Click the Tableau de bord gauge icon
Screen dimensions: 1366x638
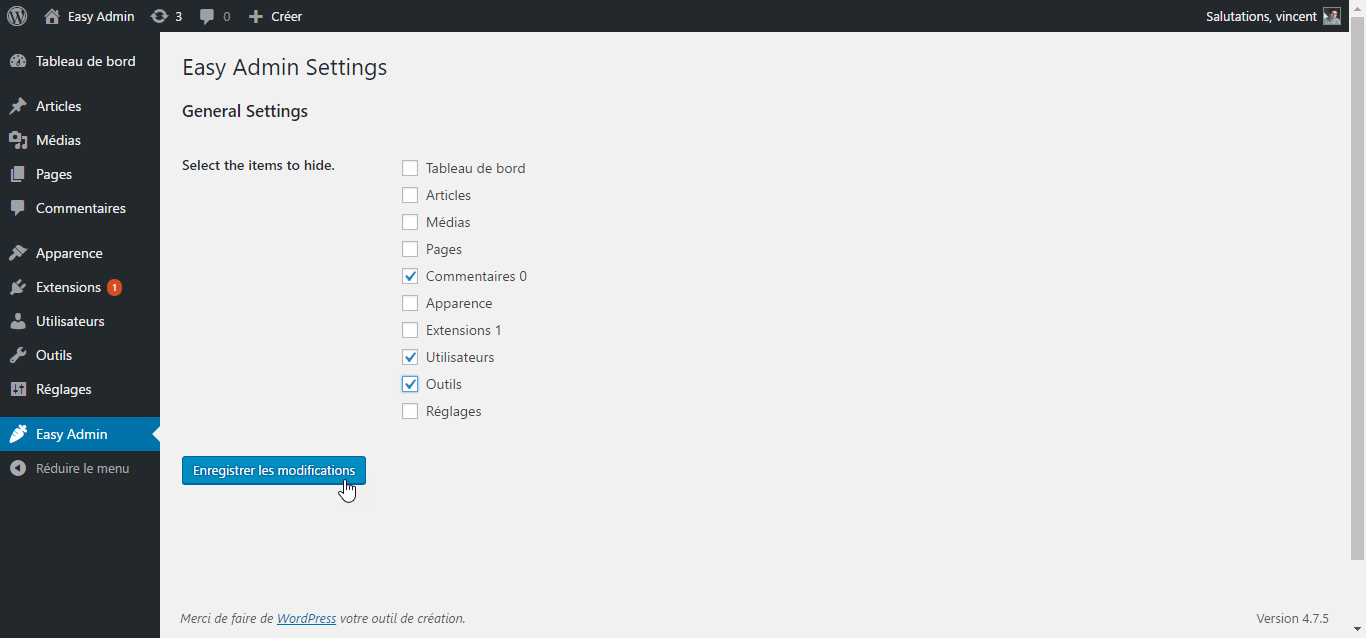click(18, 61)
